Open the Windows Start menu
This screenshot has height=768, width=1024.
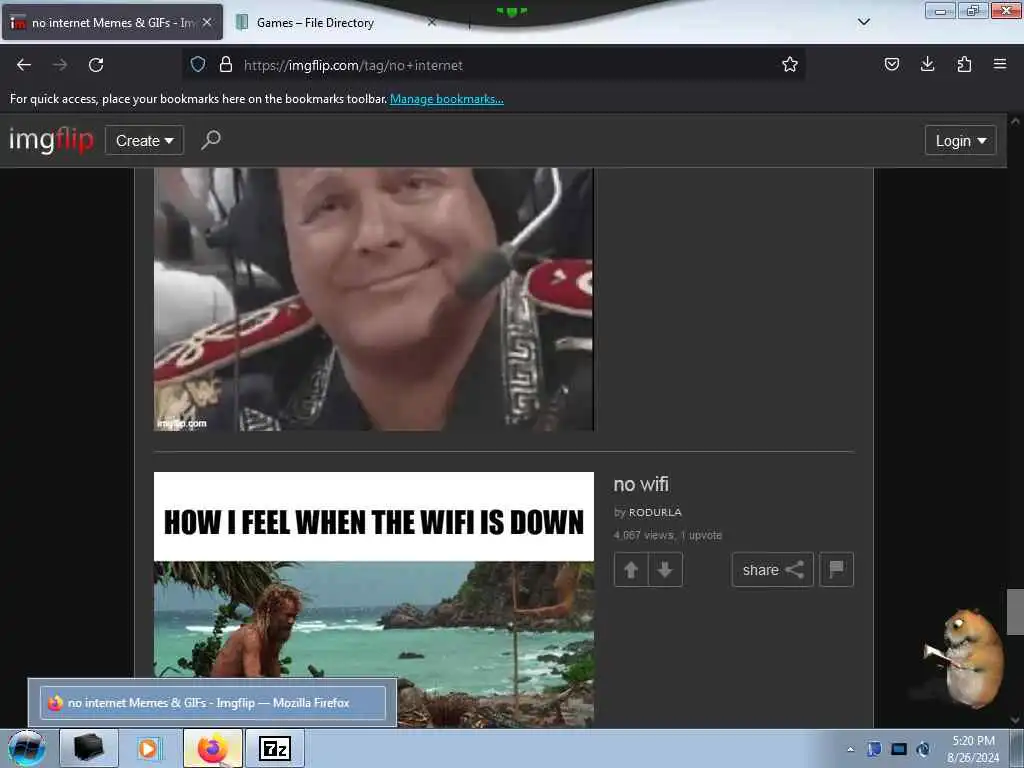(27, 748)
